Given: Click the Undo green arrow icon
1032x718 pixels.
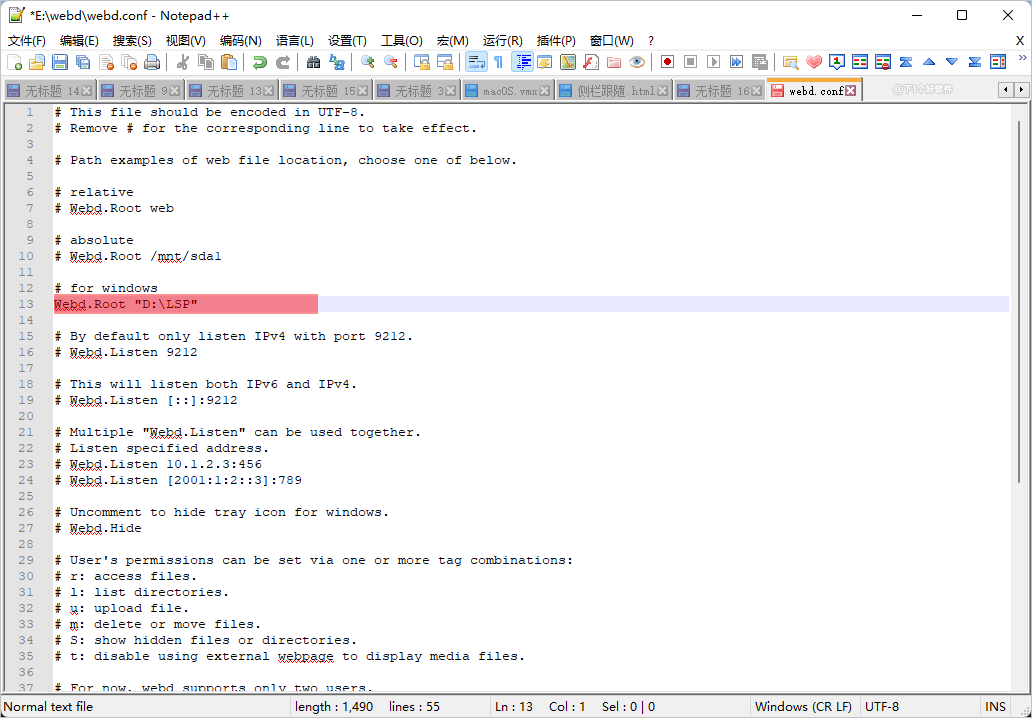Looking at the screenshot, I should pos(260,63).
